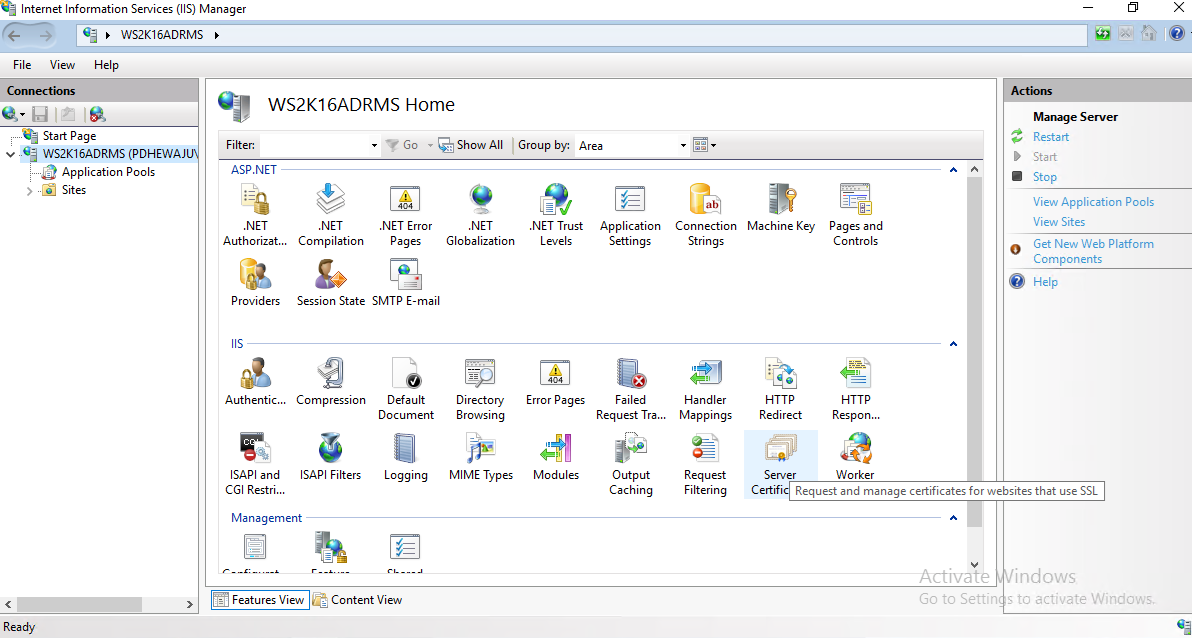Open the Providers feature
The height and width of the screenshot is (638, 1192).
pyautogui.click(x=255, y=283)
